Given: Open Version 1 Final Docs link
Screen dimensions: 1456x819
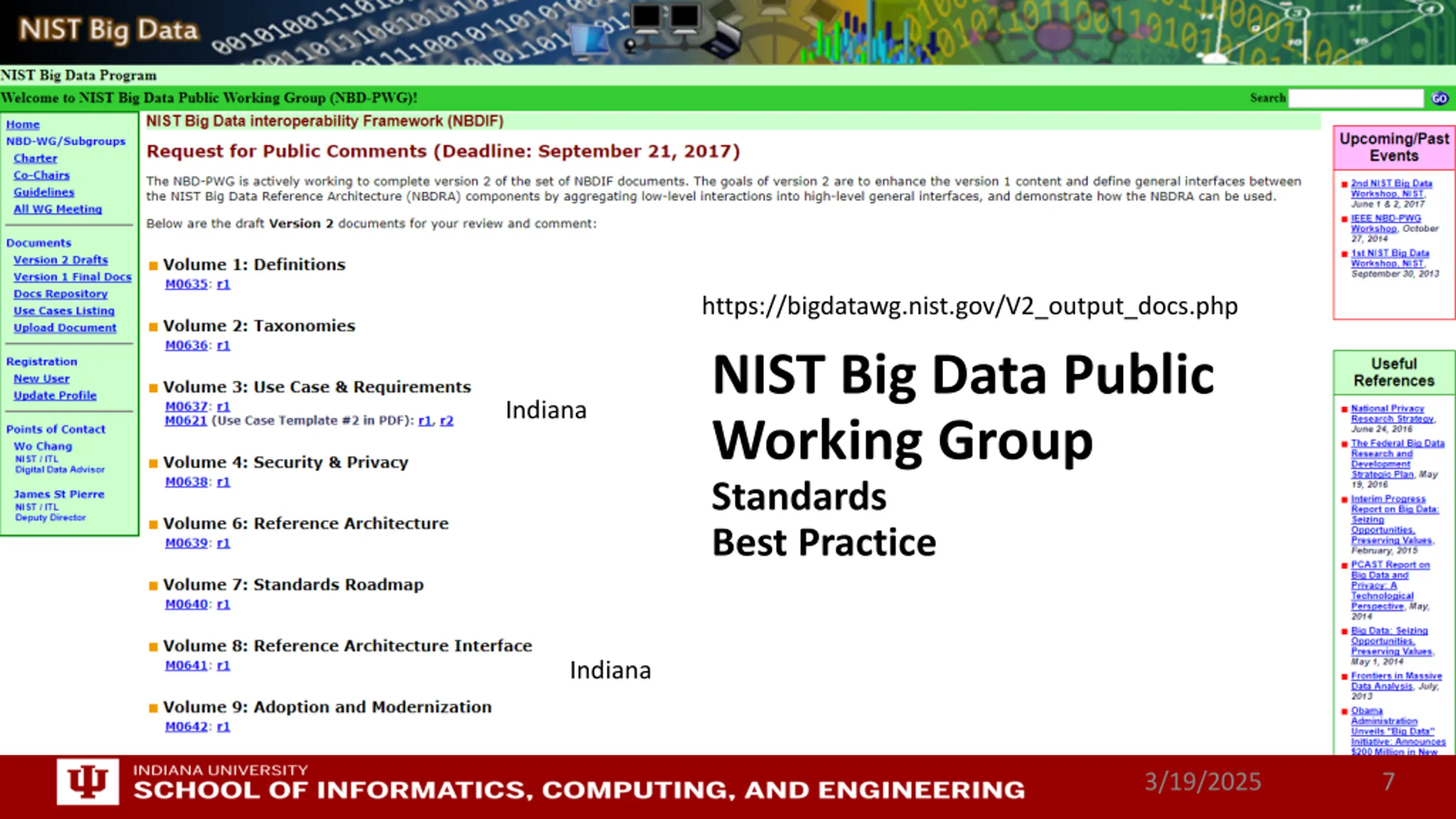Looking at the screenshot, I should [72, 277].
